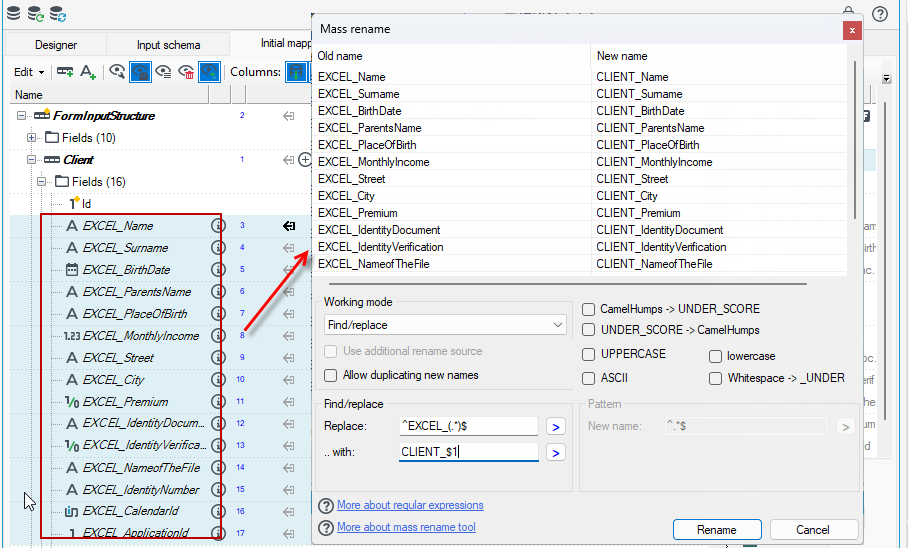Check Whitespace -> _UNDER option
This screenshot has height=548, width=908.
pos(715,378)
